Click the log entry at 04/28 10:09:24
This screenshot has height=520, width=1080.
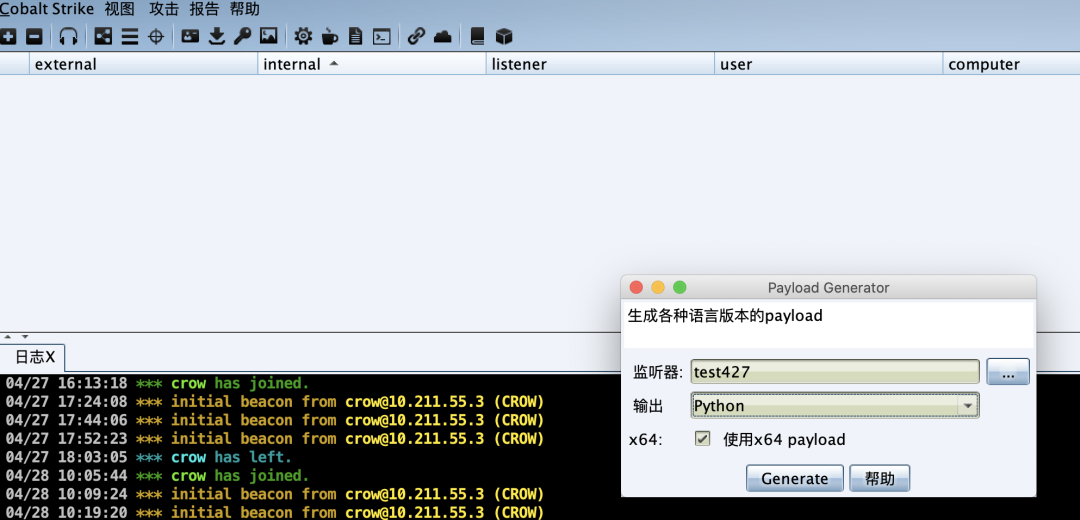[275, 495]
